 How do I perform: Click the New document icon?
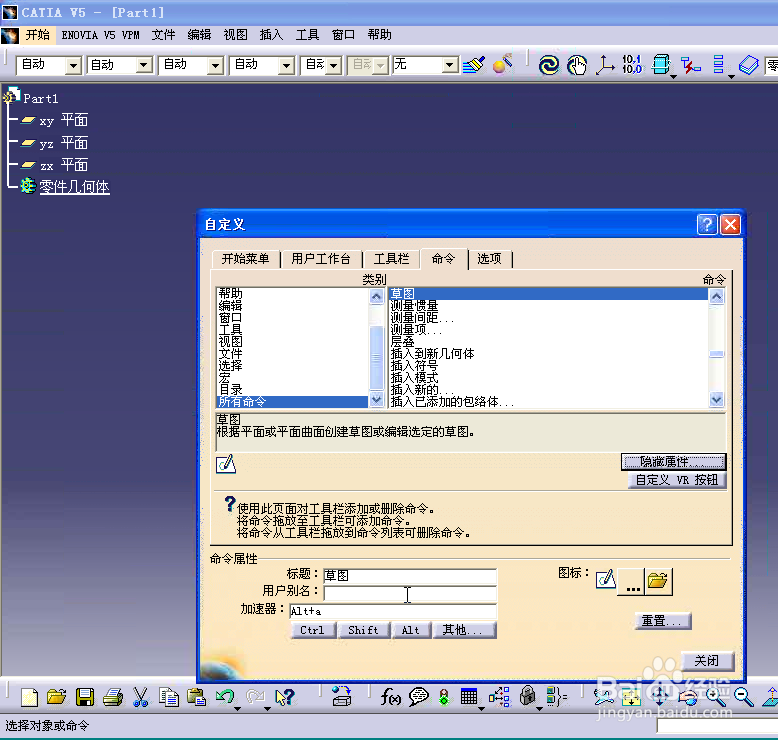point(29,697)
